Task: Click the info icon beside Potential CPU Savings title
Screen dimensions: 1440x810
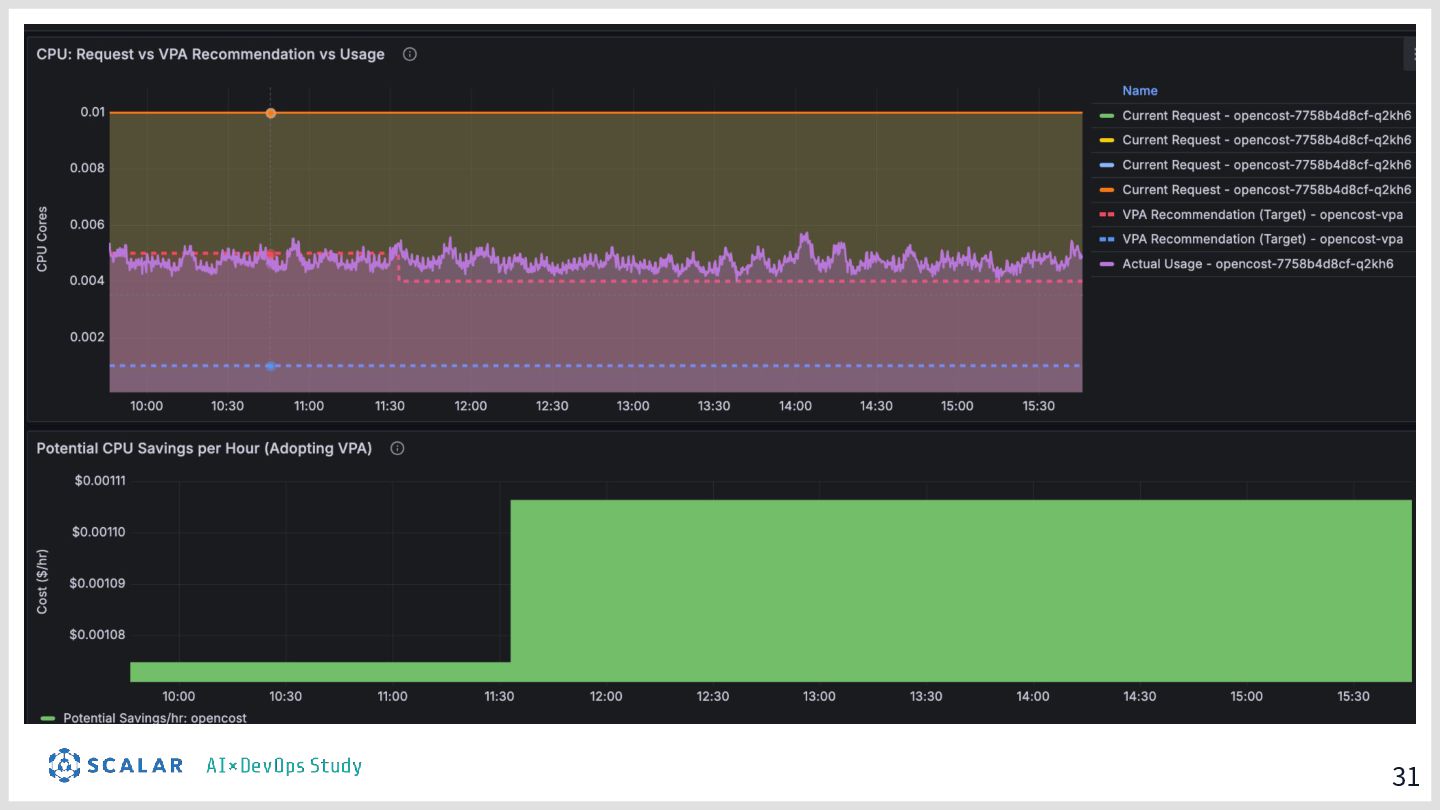Action: pos(397,448)
